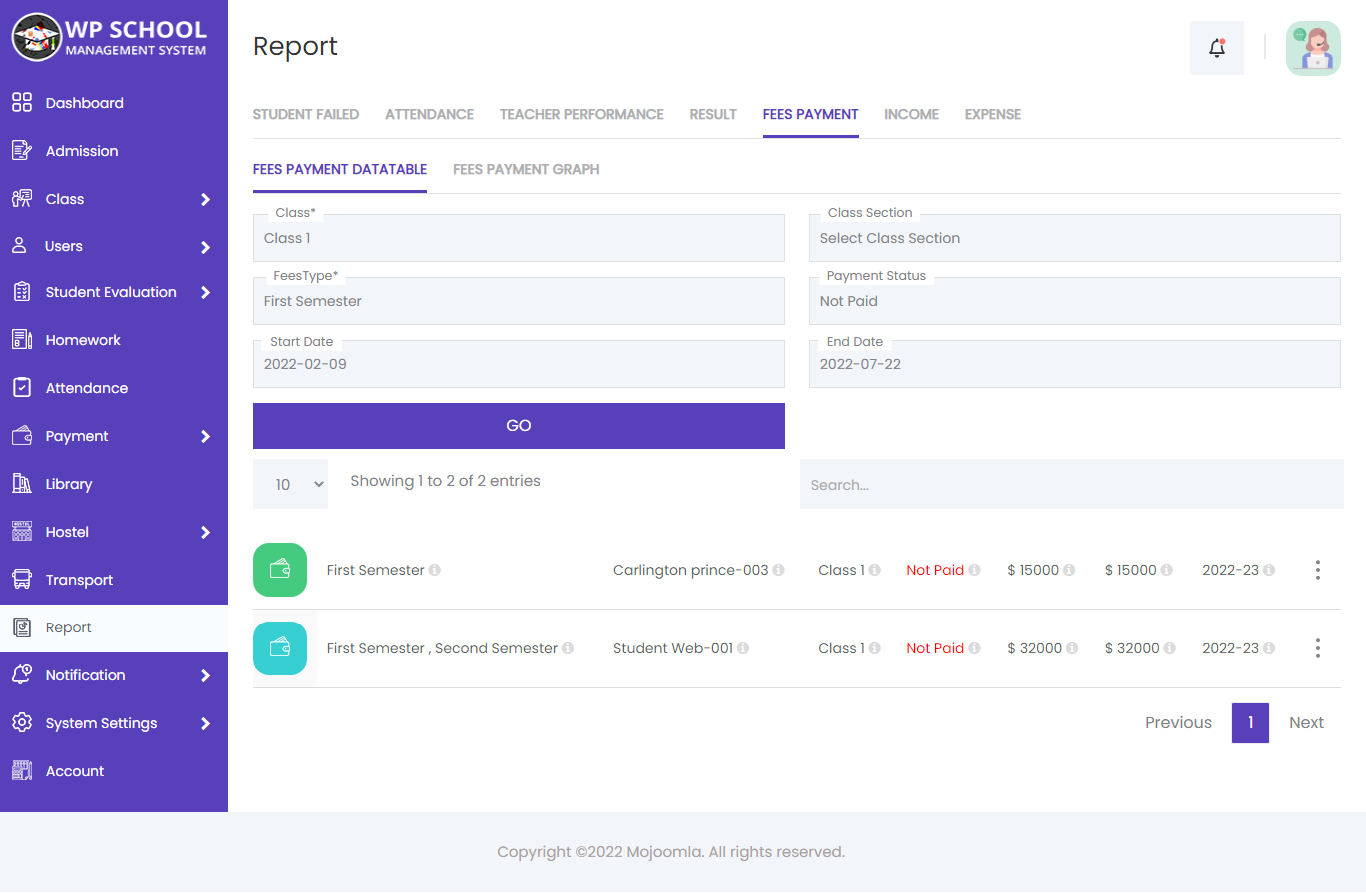The width and height of the screenshot is (1366, 893).
Task: Open Payment Status dropdown
Action: (1075, 301)
